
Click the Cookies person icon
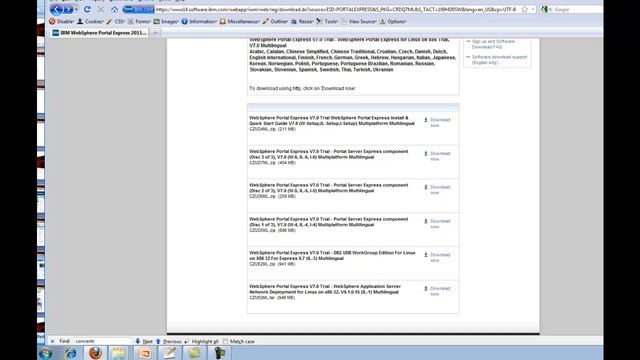point(80,21)
